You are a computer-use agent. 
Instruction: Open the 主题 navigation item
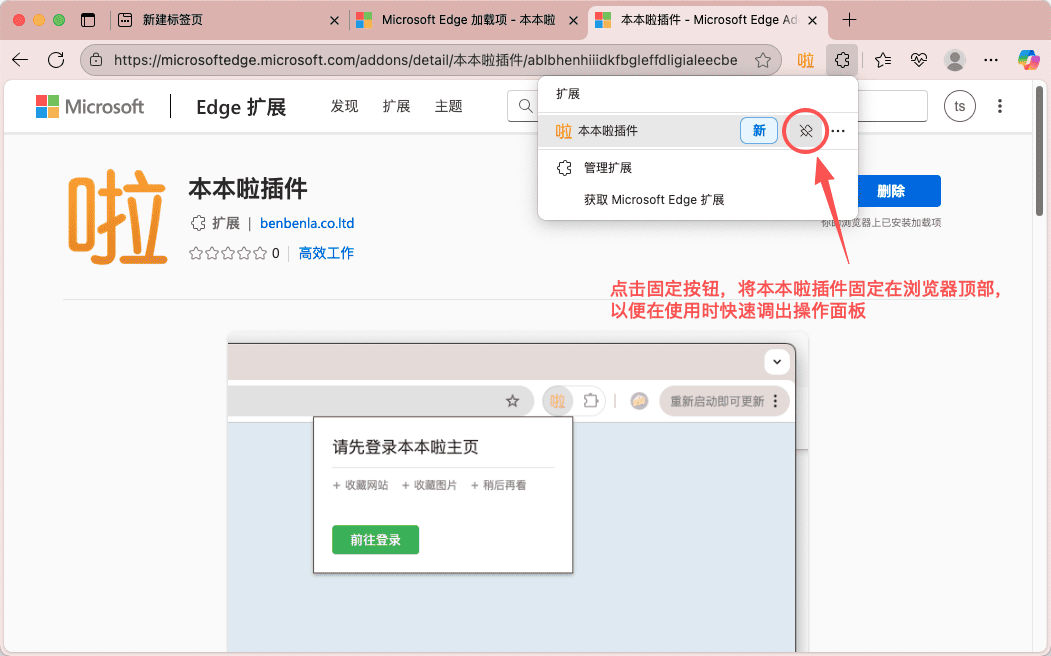click(448, 106)
